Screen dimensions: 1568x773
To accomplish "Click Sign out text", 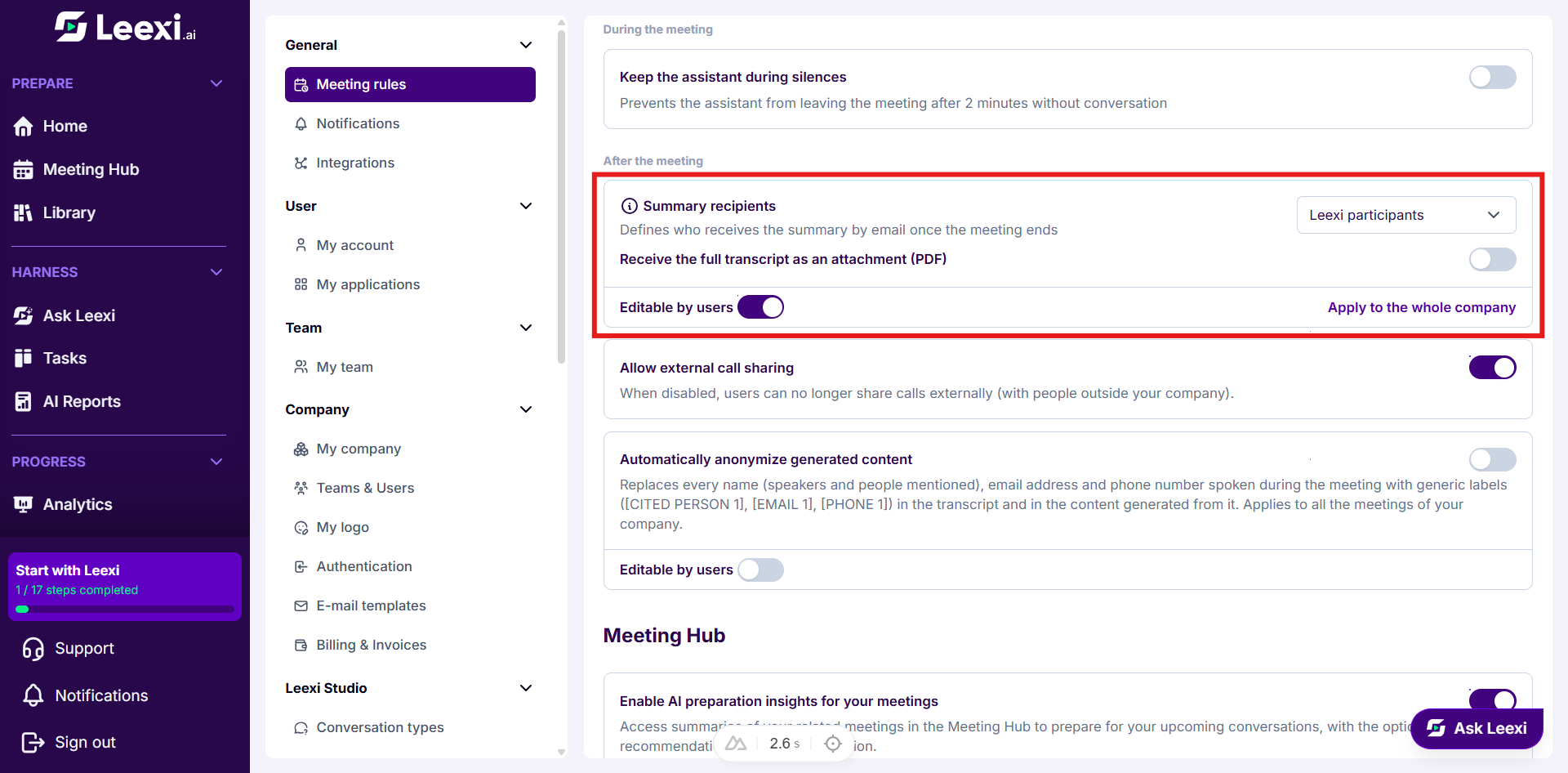I will click(x=85, y=742).
